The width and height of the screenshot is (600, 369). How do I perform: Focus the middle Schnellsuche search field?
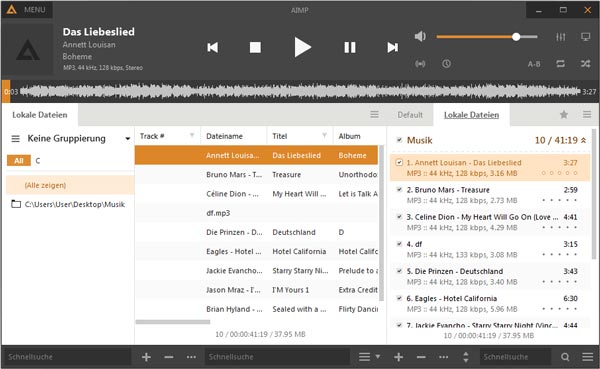(277, 357)
